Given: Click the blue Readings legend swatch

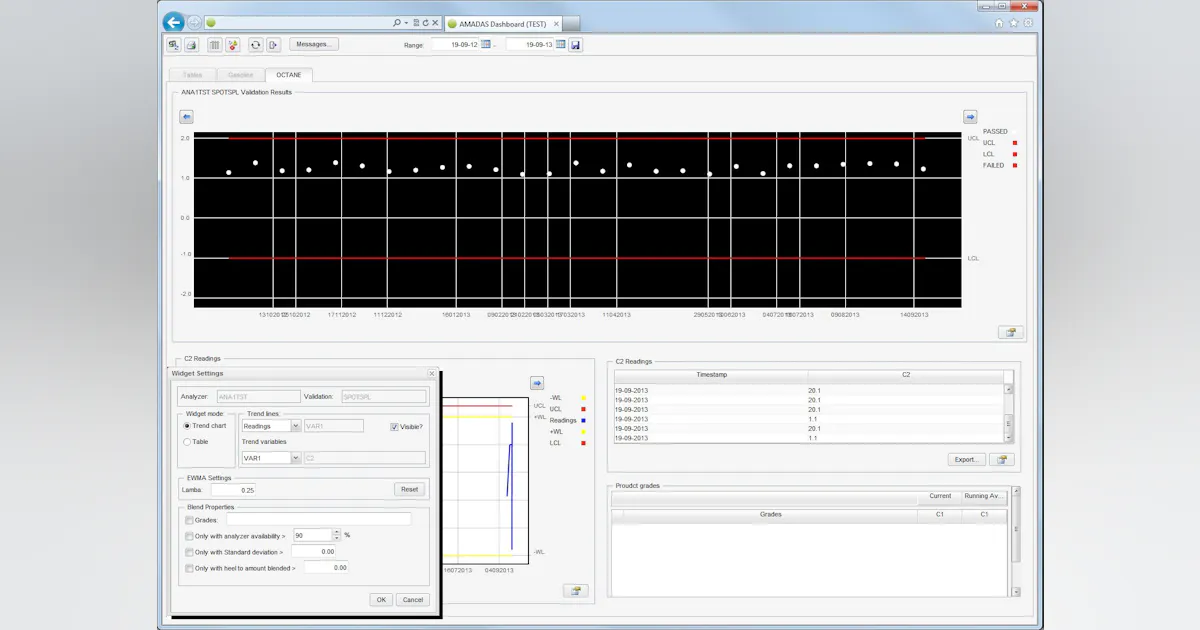Looking at the screenshot, I should pos(583,420).
